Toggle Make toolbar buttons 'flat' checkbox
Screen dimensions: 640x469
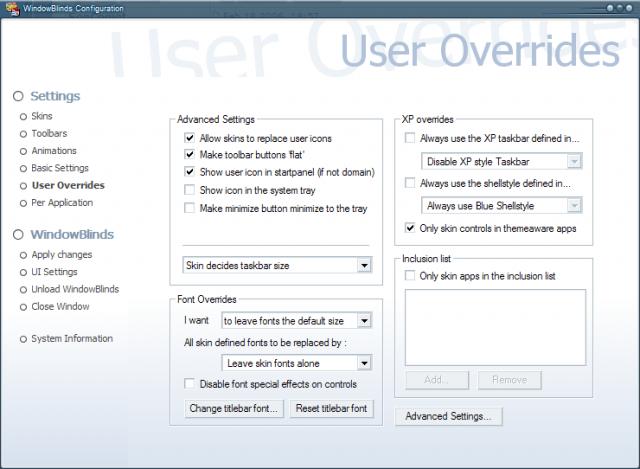(x=189, y=154)
